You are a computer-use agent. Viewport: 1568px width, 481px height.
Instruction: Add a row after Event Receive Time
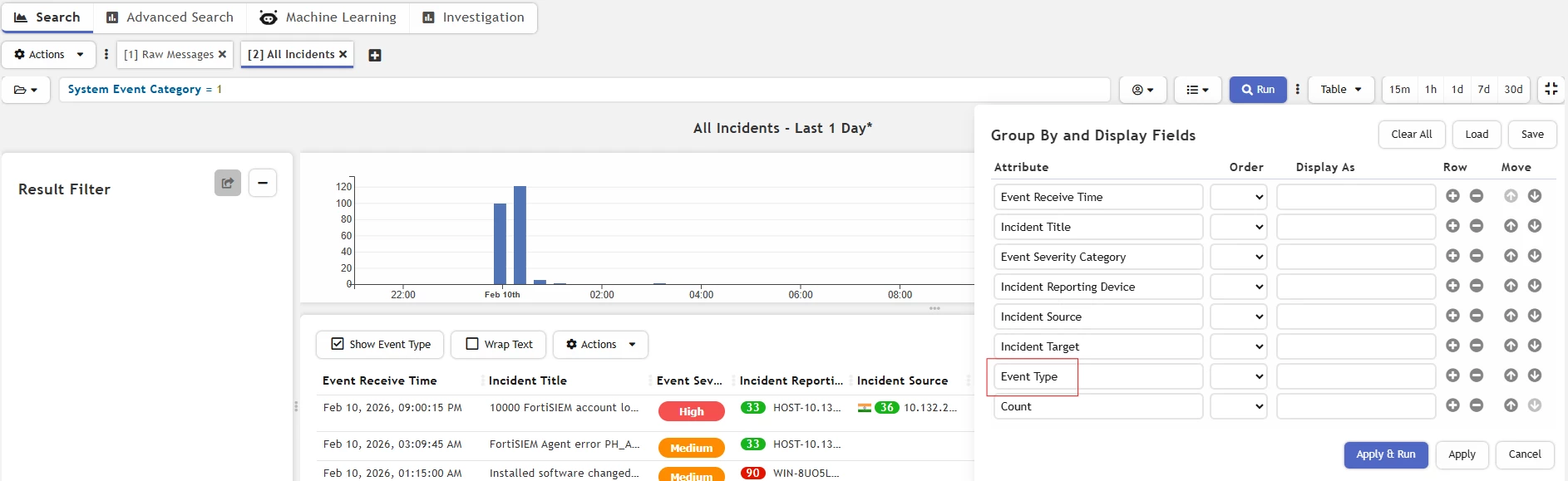1452,196
